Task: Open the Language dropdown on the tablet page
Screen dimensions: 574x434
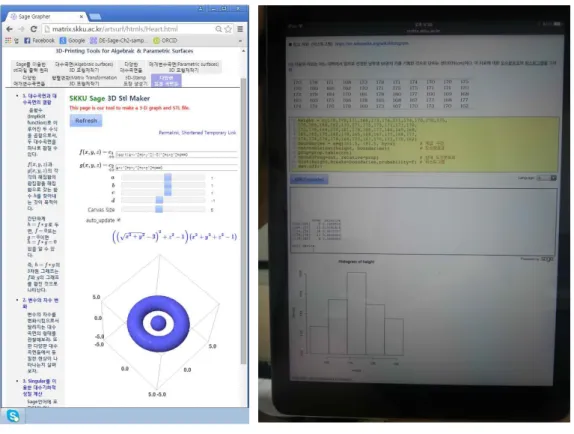Action: (547, 178)
